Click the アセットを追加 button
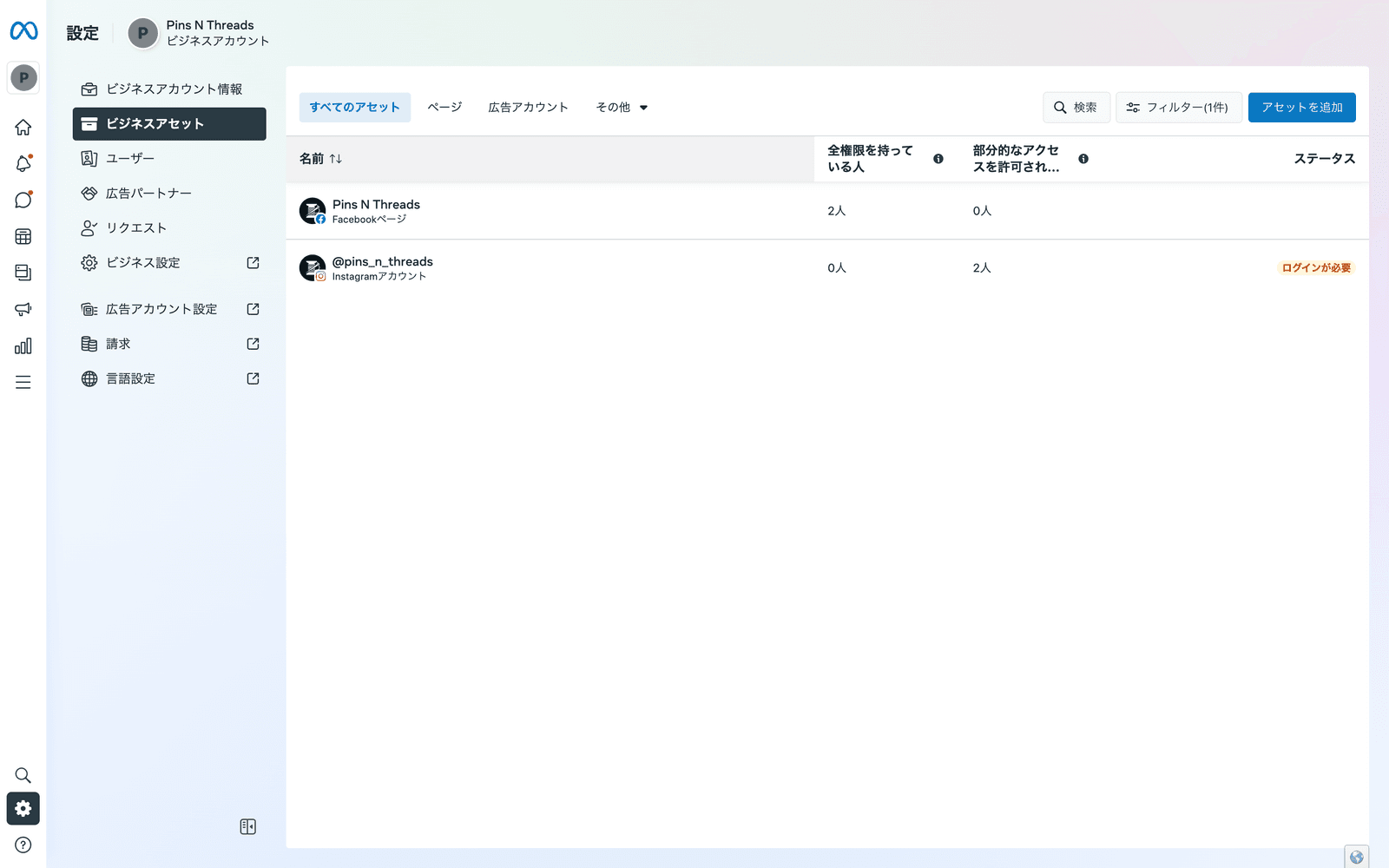The height and width of the screenshot is (868, 1389). pos(1301,108)
